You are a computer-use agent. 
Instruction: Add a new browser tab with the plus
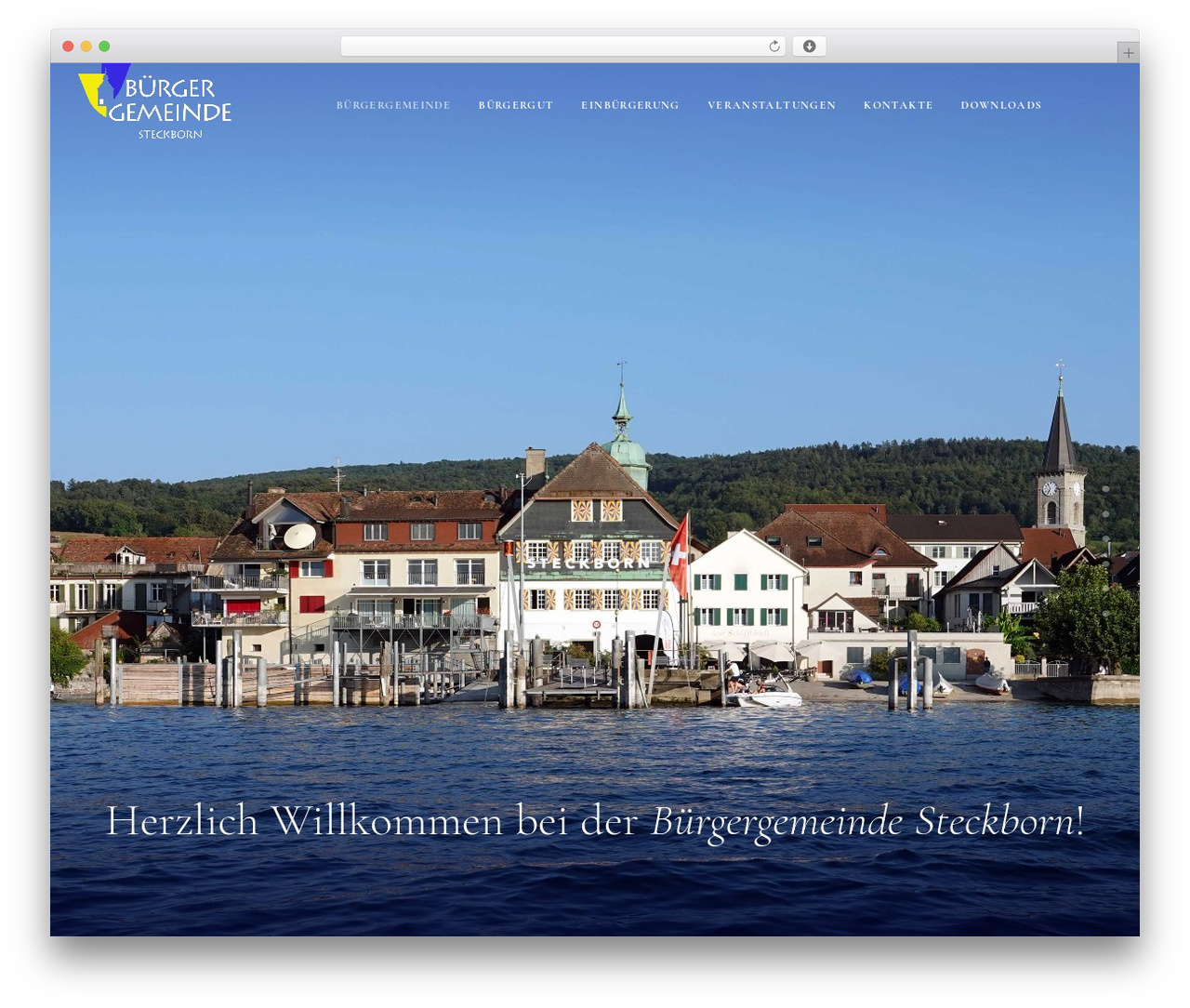pos(1128,53)
